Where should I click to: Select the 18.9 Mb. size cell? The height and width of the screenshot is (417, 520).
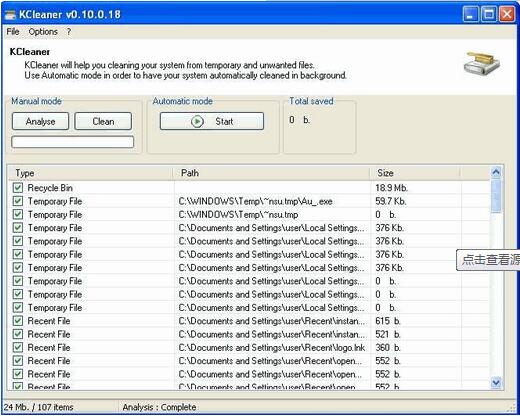tap(391, 188)
